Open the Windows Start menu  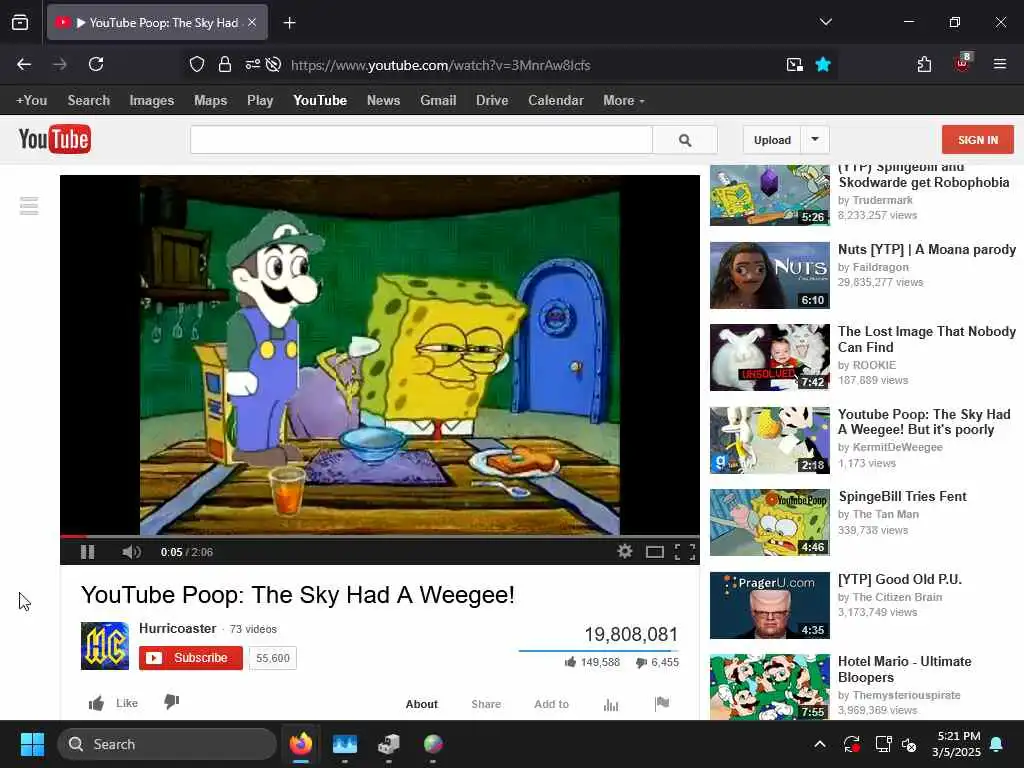[32, 744]
